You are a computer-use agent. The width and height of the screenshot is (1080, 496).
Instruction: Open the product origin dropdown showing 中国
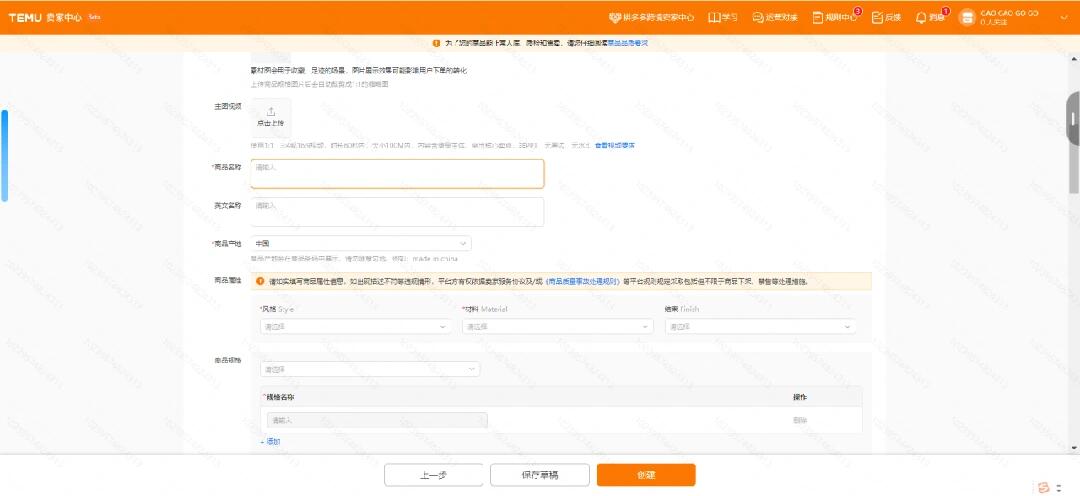point(361,243)
